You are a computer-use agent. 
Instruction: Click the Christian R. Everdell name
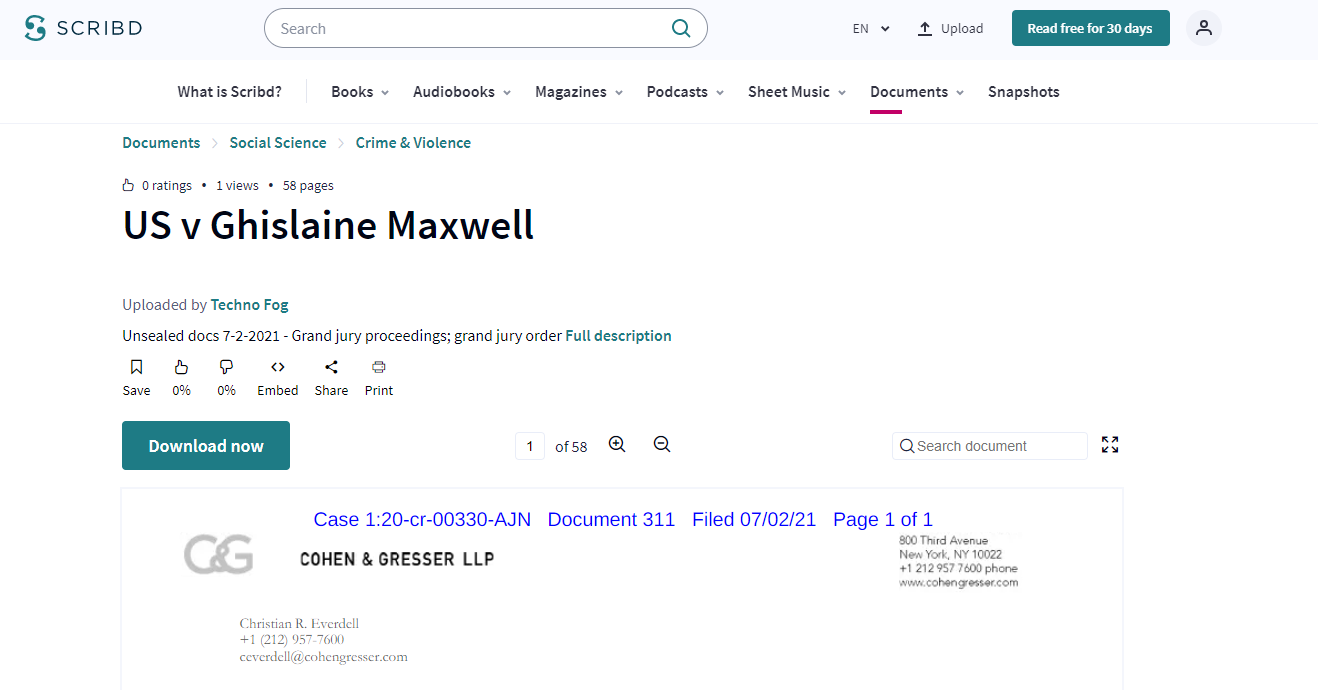tap(299, 624)
